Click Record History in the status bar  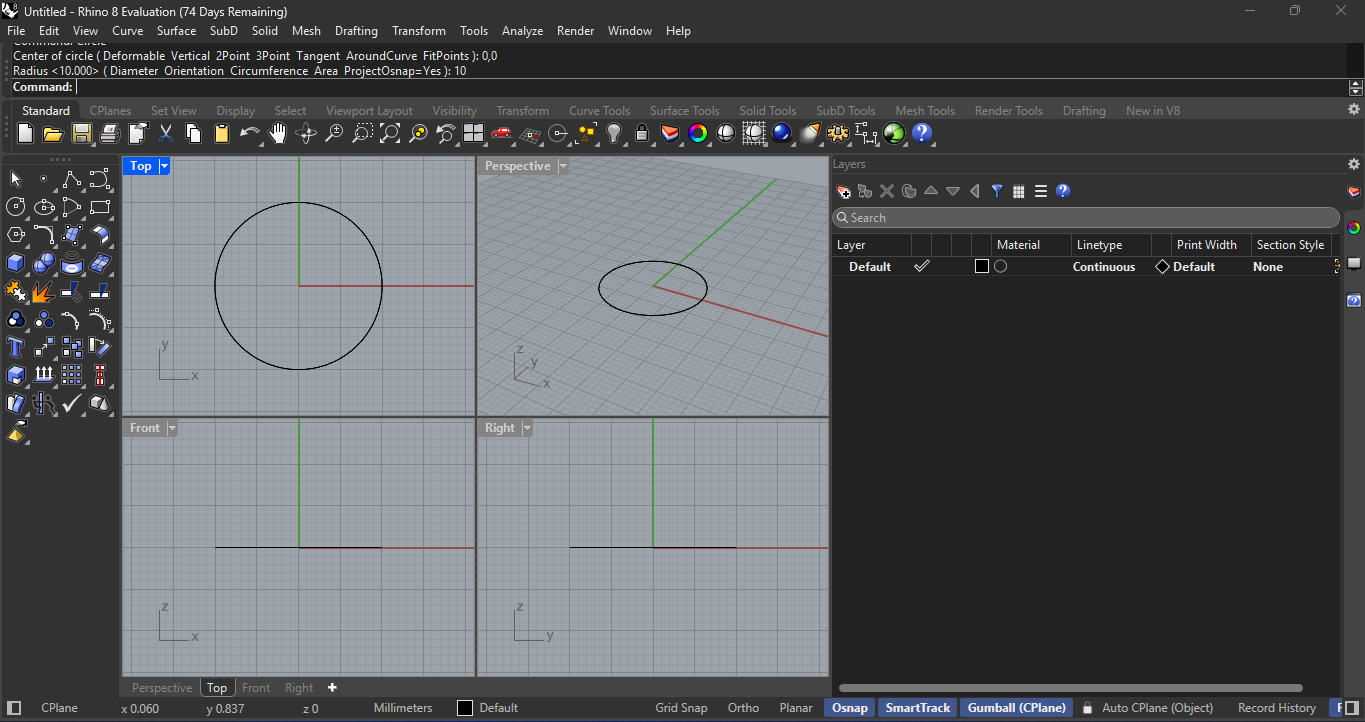[x=1276, y=707]
